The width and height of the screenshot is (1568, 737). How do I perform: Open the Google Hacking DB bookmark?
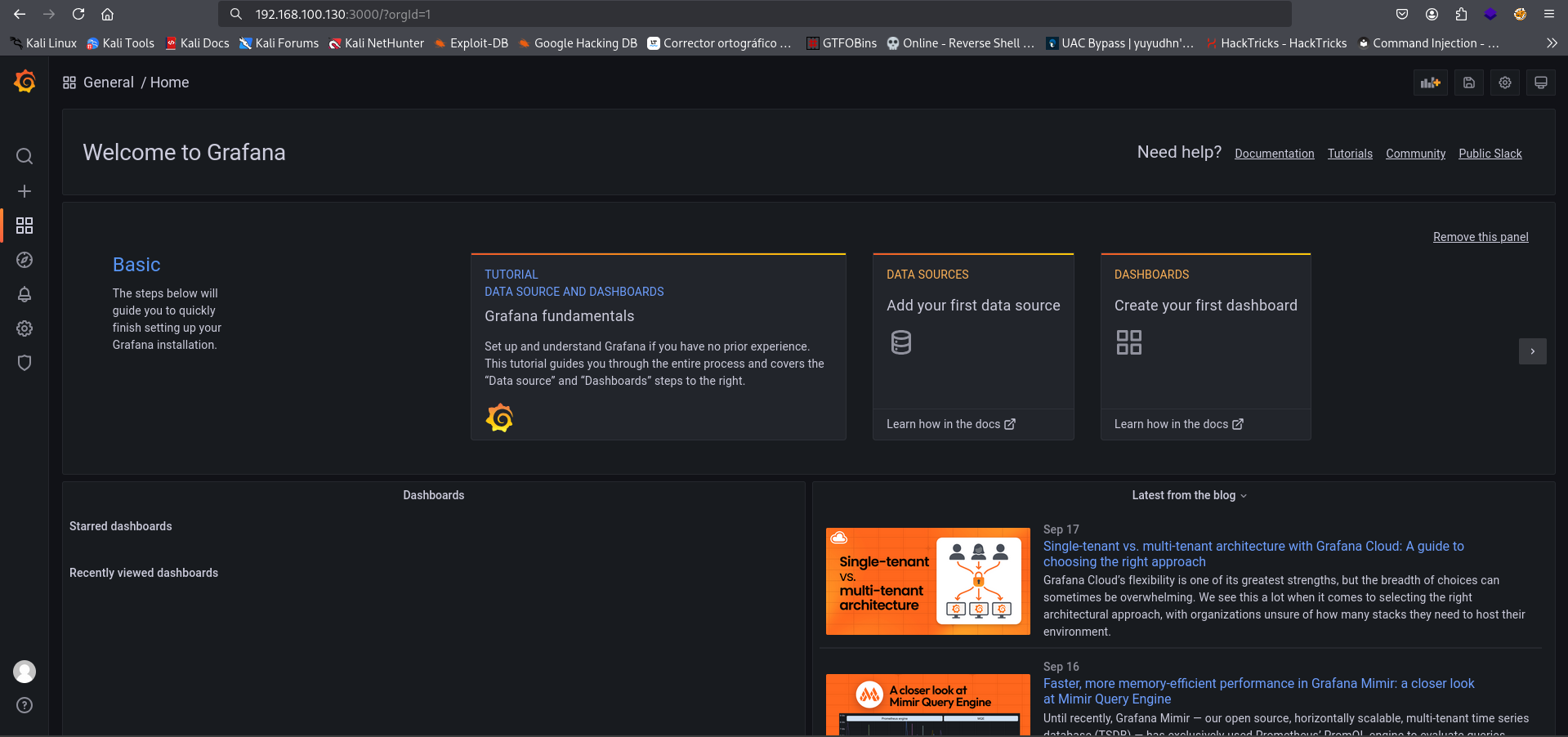pos(578,43)
